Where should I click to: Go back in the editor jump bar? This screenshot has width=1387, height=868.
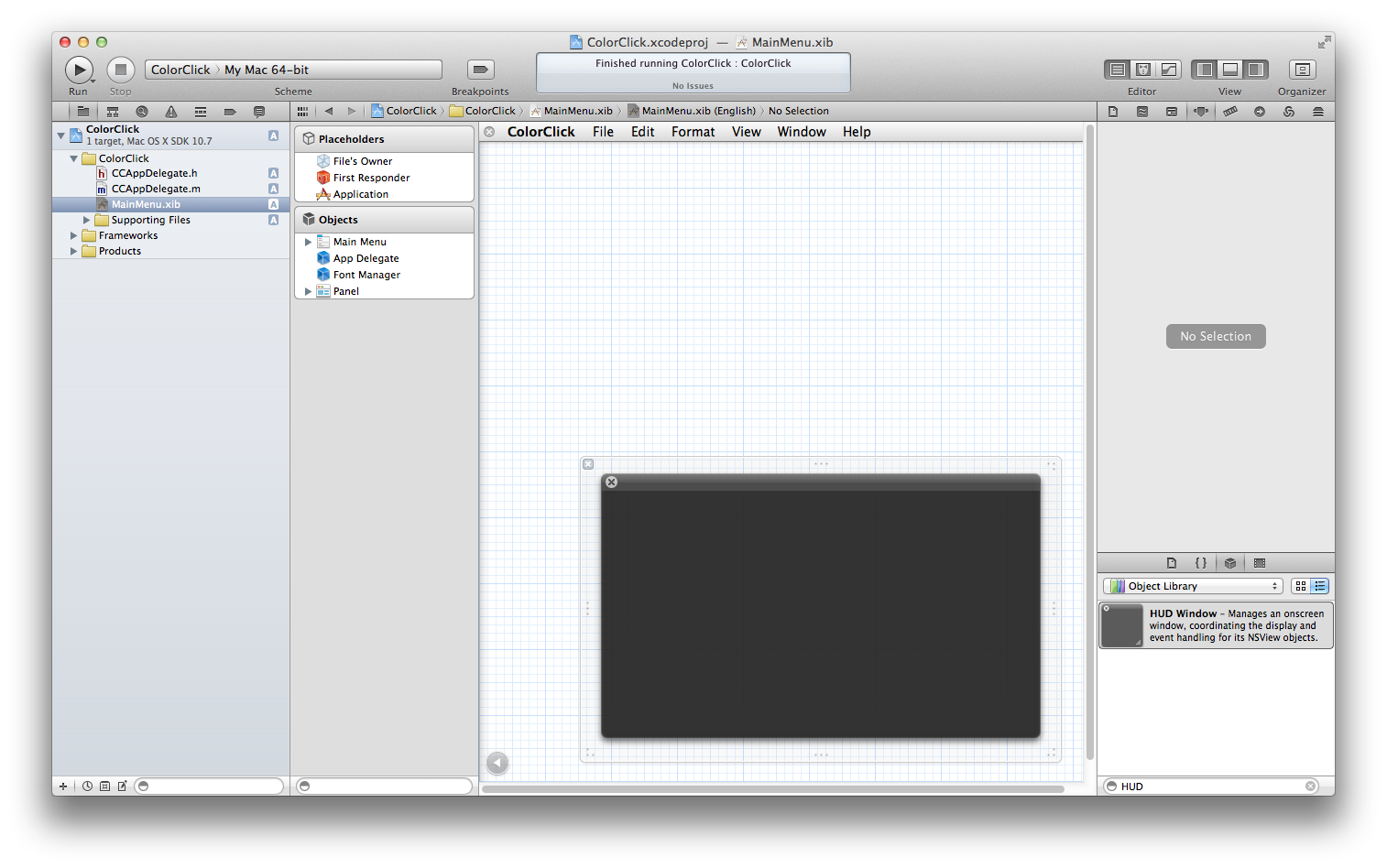tap(329, 112)
